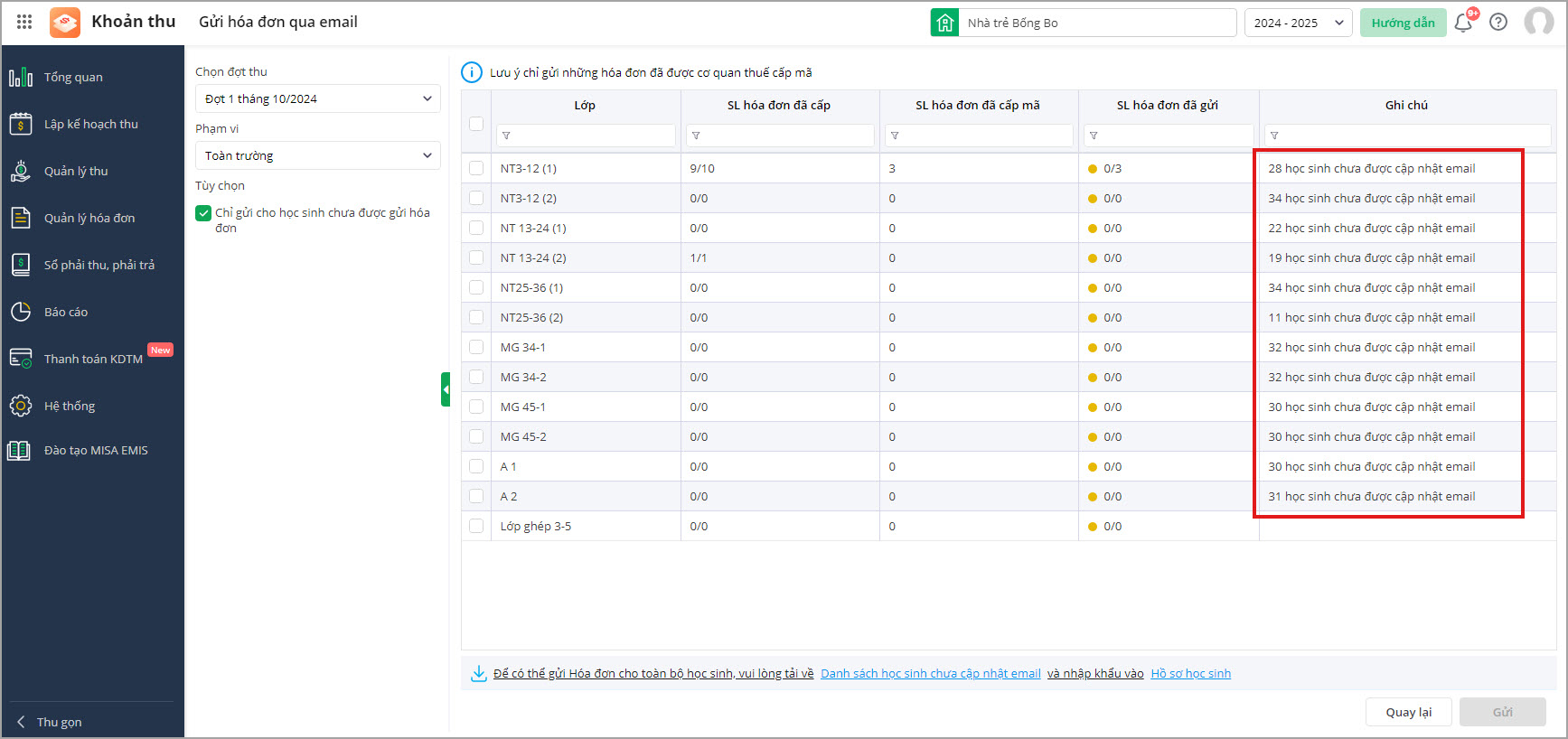Click filter icon under SL hóa đơn đã gửi

pos(1094,136)
